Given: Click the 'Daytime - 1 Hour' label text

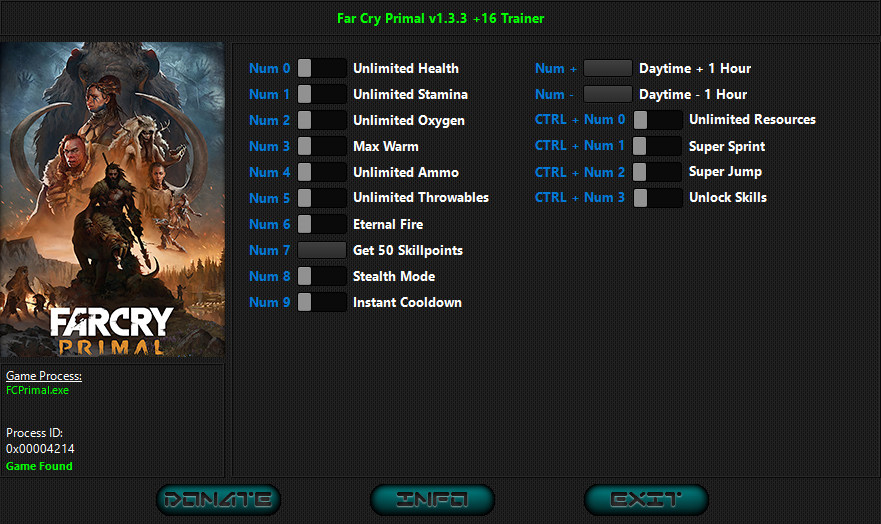Looking at the screenshot, I should (x=693, y=94).
